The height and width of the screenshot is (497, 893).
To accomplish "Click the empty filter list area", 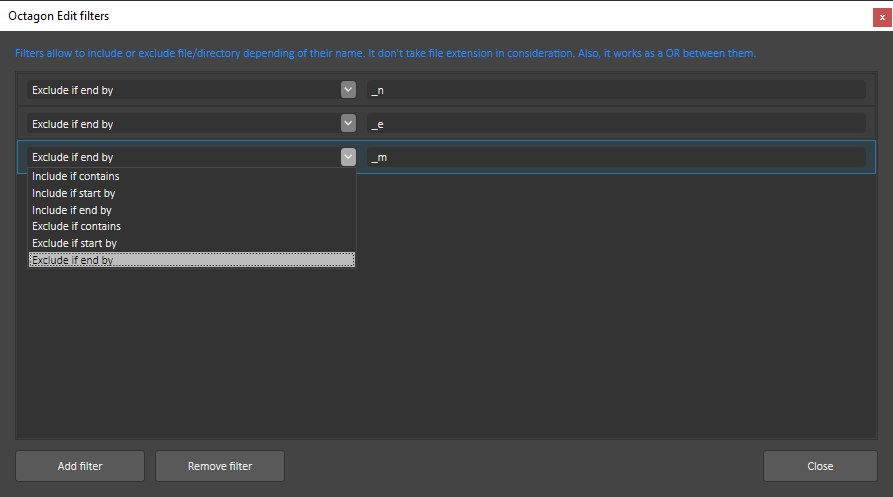I will (x=600, y=320).
